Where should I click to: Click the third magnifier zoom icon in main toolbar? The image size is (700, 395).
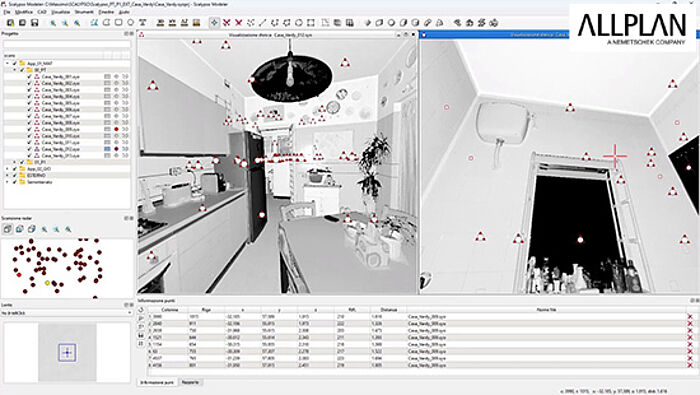click(x=77, y=23)
